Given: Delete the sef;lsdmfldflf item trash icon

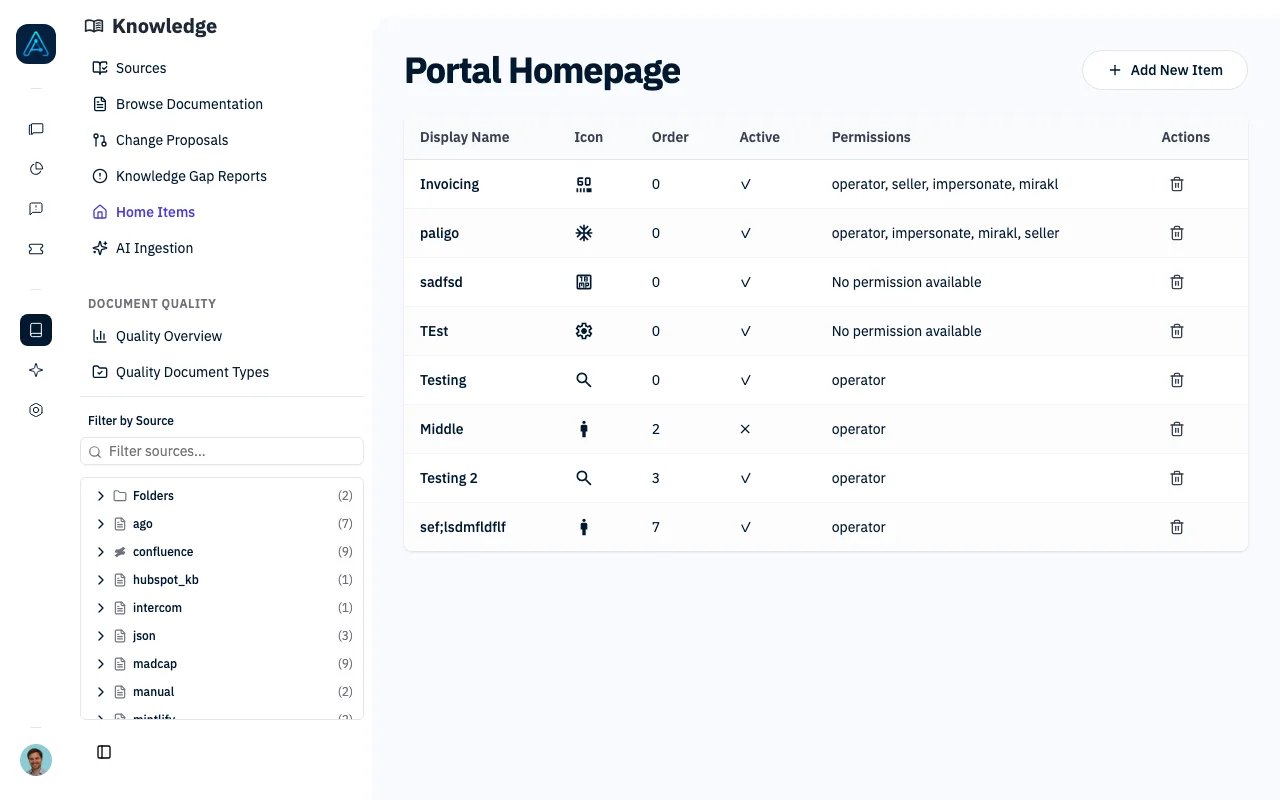Looking at the screenshot, I should [x=1177, y=527].
